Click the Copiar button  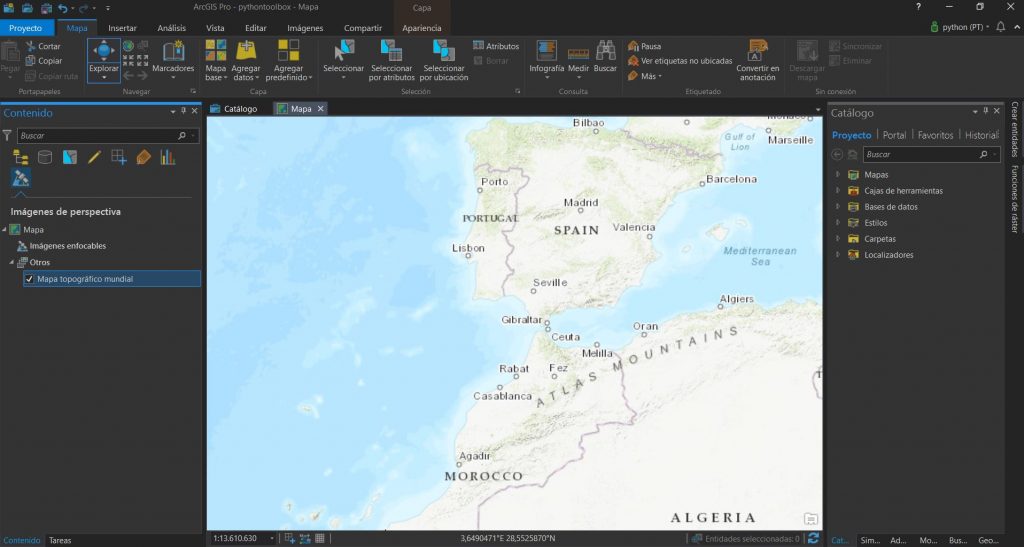(49, 61)
